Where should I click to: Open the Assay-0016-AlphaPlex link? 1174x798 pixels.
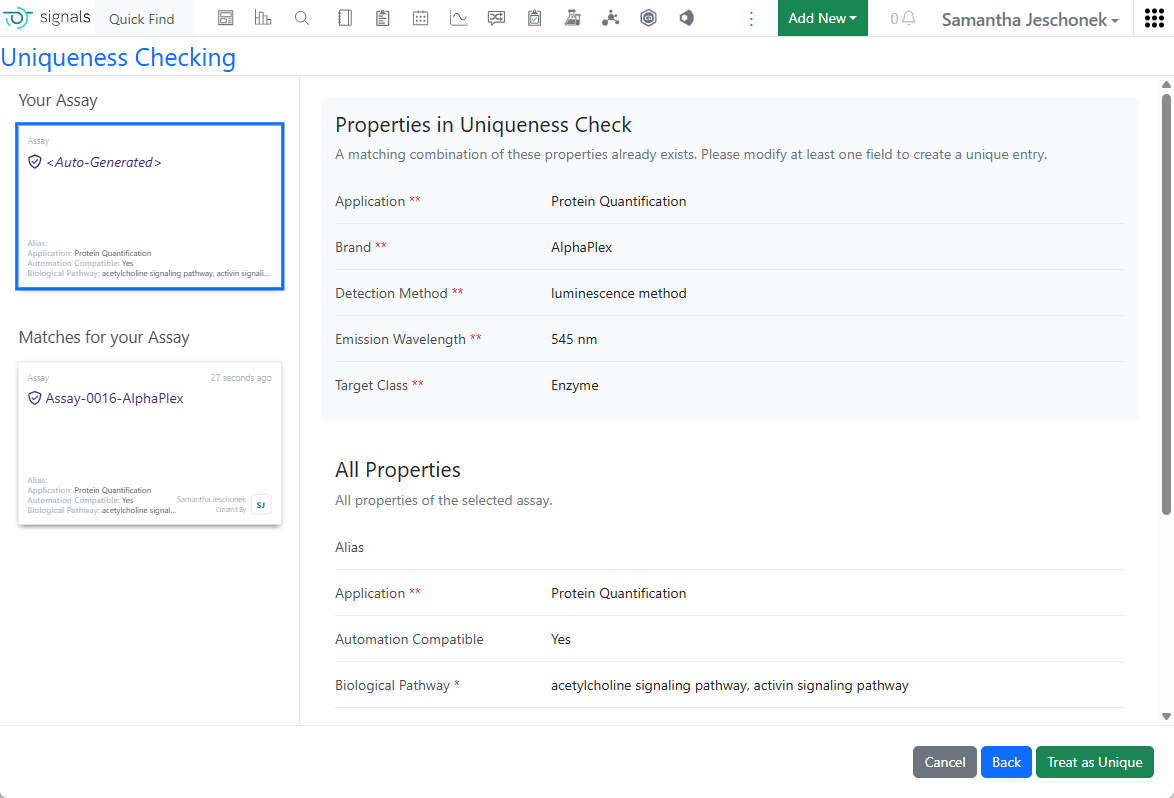pyautogui.click(x=115, y=398)
